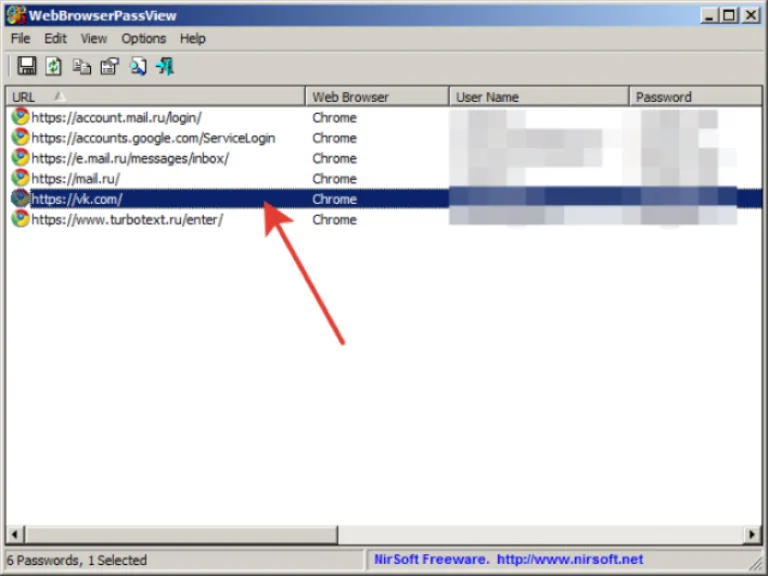Select the https://account.mail.ru/login/ entry
This screenshot has width=768, height=576.
pos(117,118)
